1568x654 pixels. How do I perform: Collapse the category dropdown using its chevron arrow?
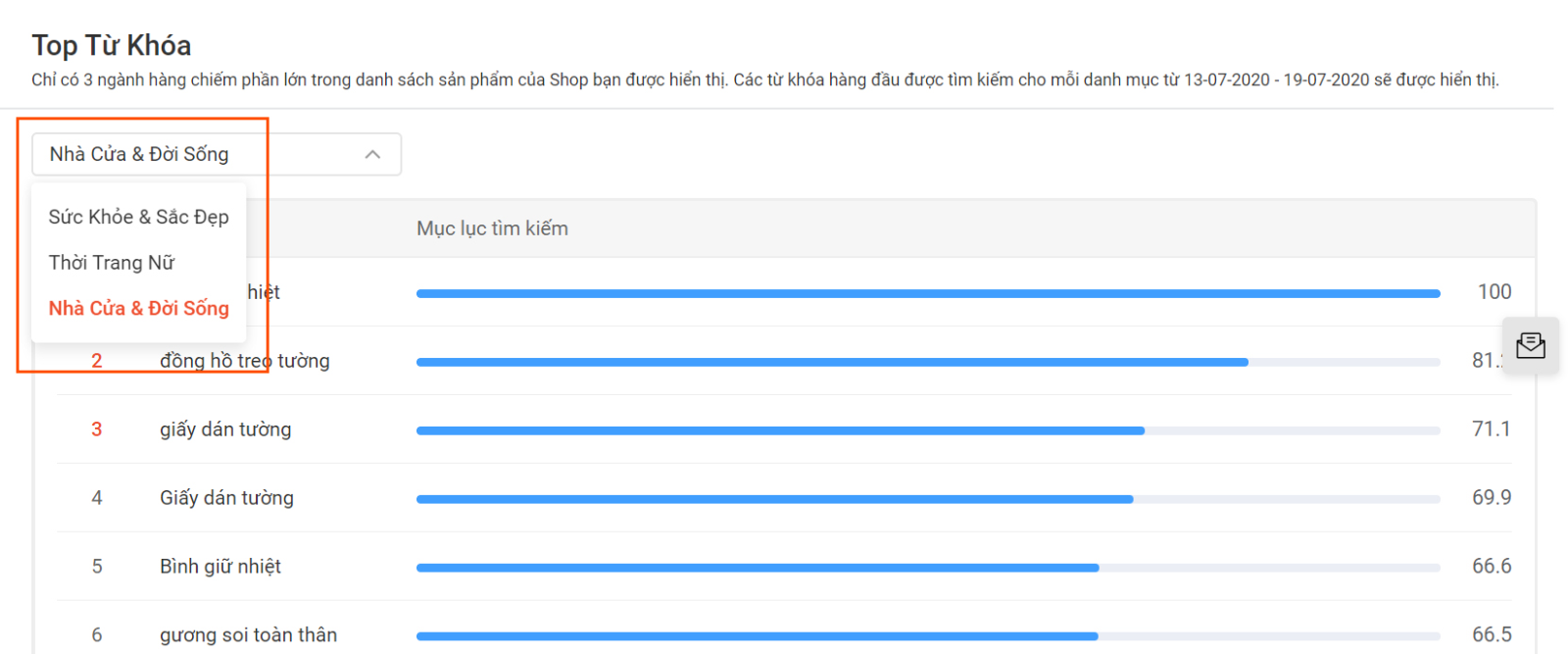(372, 155)
